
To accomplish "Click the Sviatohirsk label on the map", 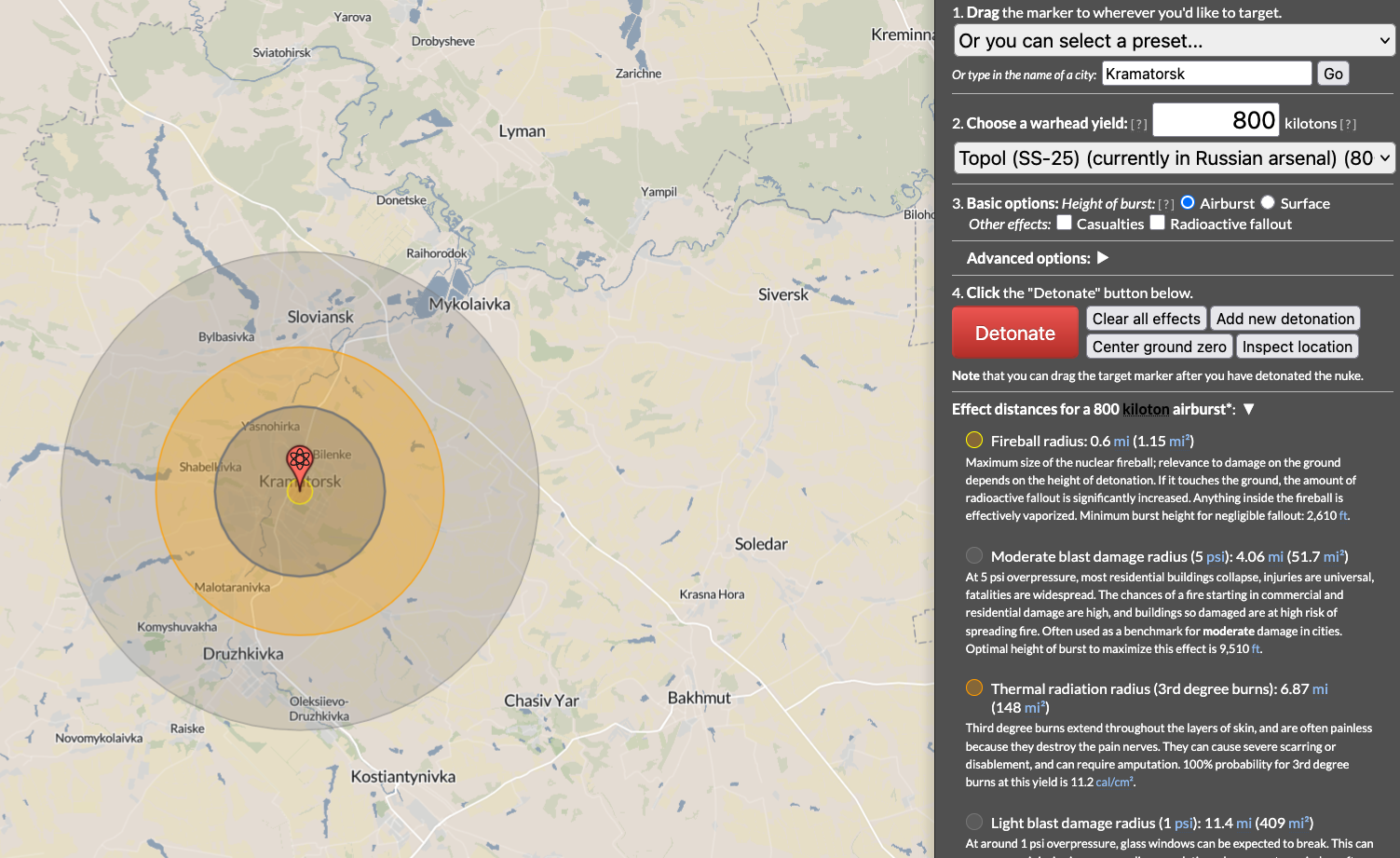I will click(281, 53).
